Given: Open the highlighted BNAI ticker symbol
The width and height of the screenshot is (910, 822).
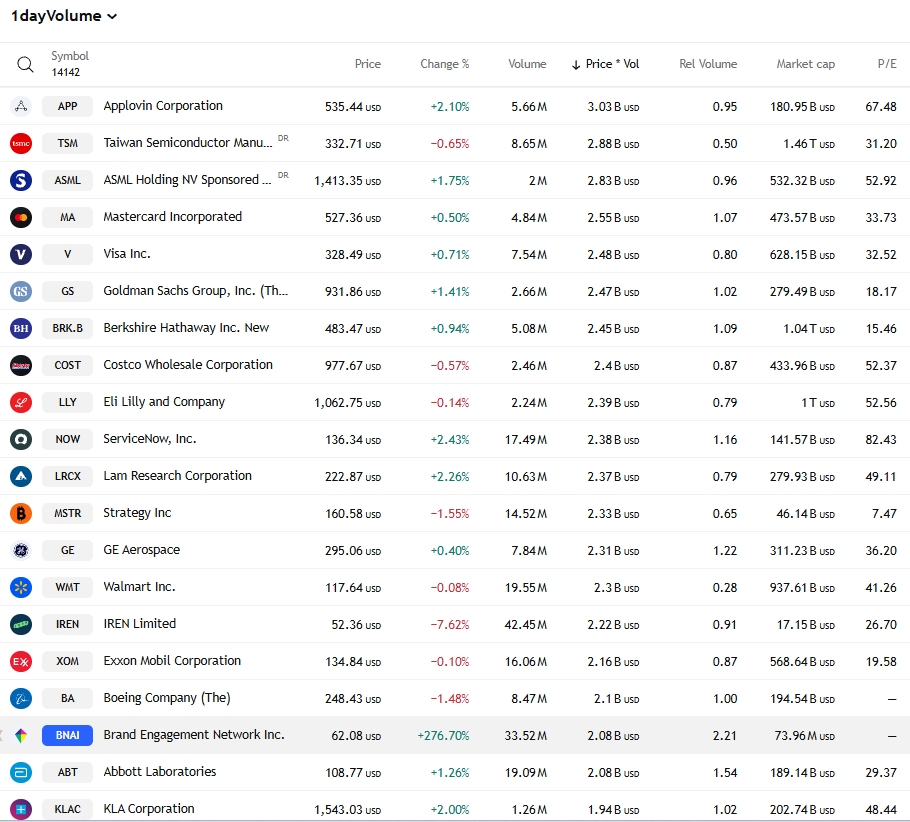Looking at the screenshot, I should pos(67,736).
